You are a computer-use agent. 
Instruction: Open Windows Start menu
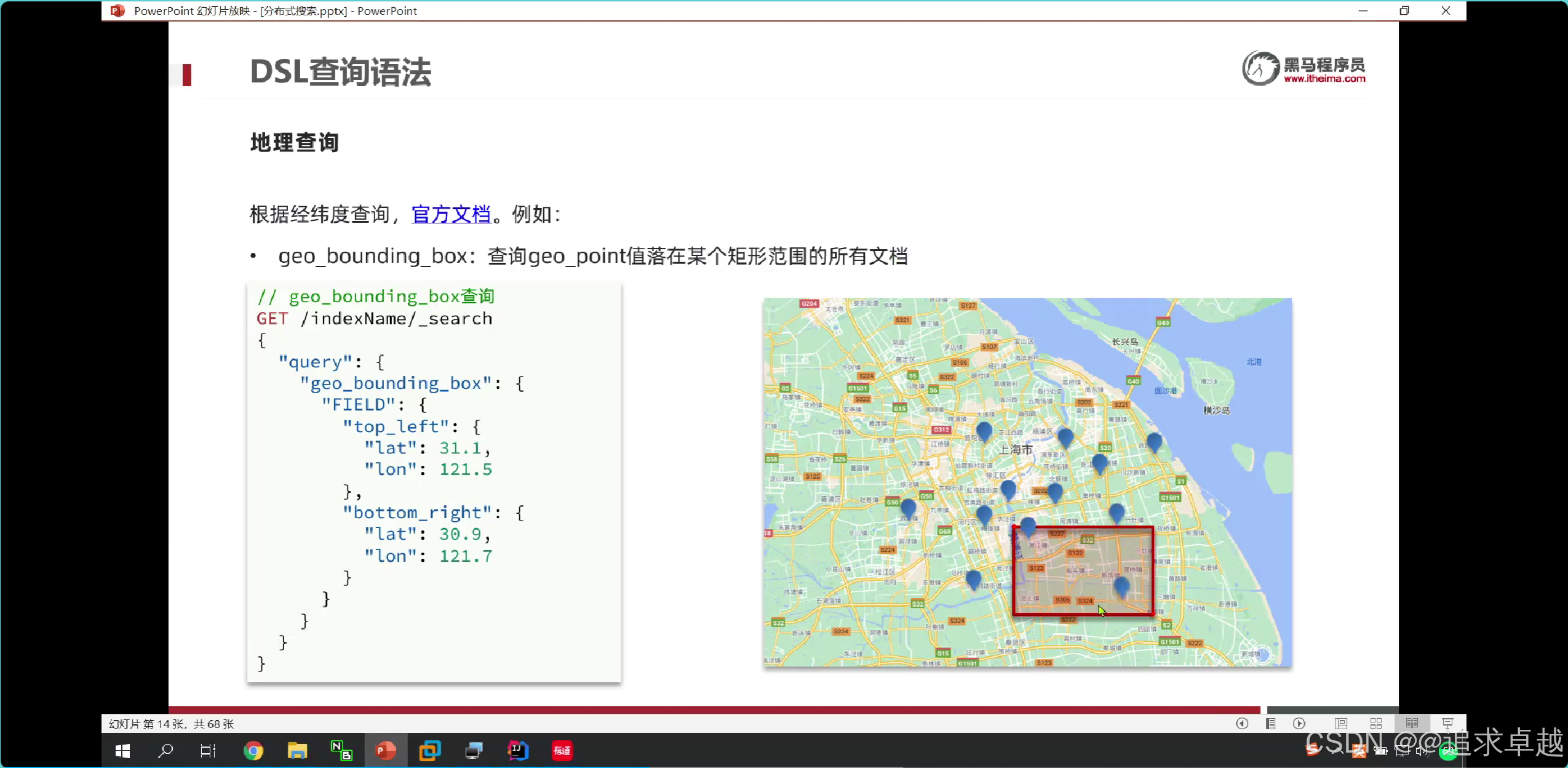[122, 751]
